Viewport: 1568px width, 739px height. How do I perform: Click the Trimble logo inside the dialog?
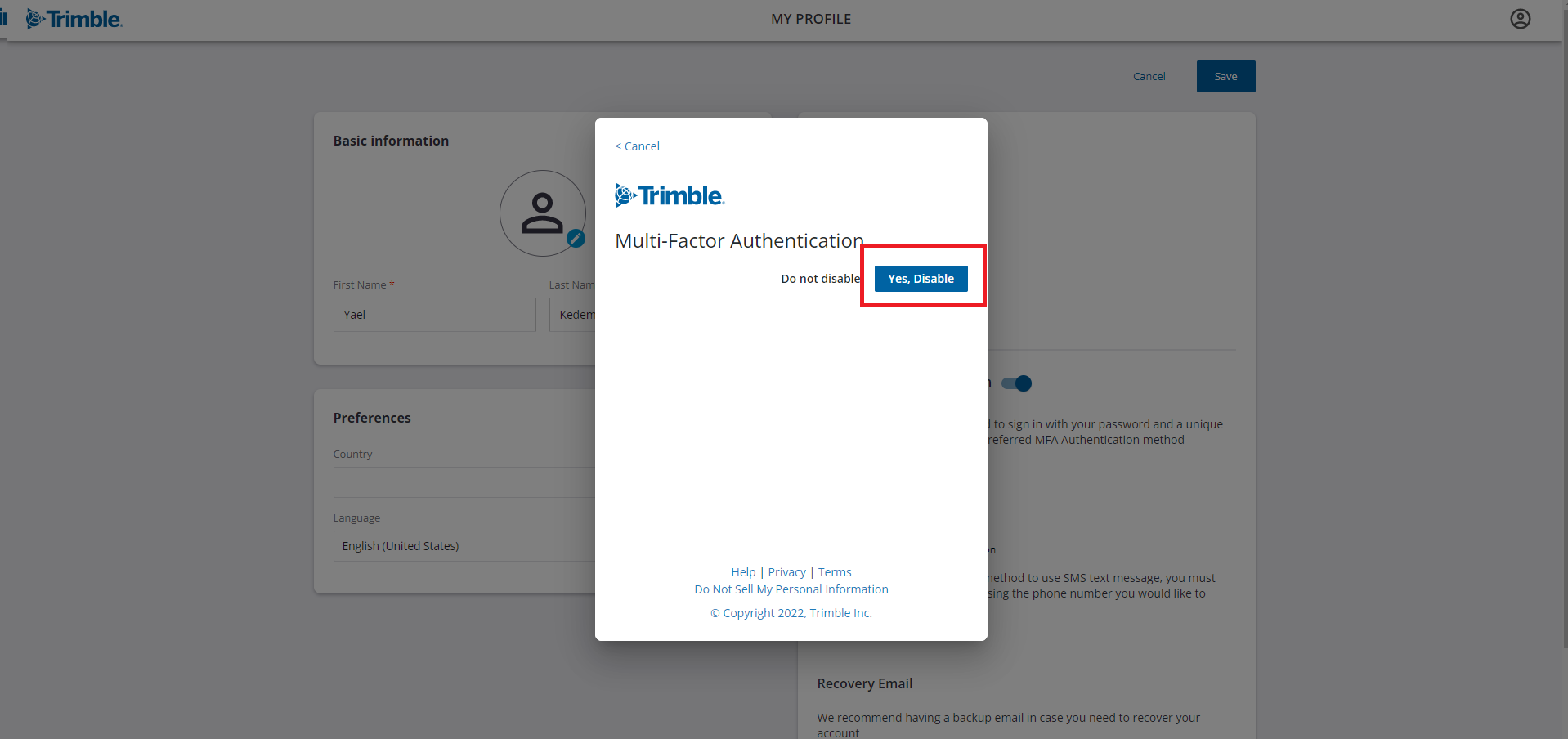pos(670,195)
